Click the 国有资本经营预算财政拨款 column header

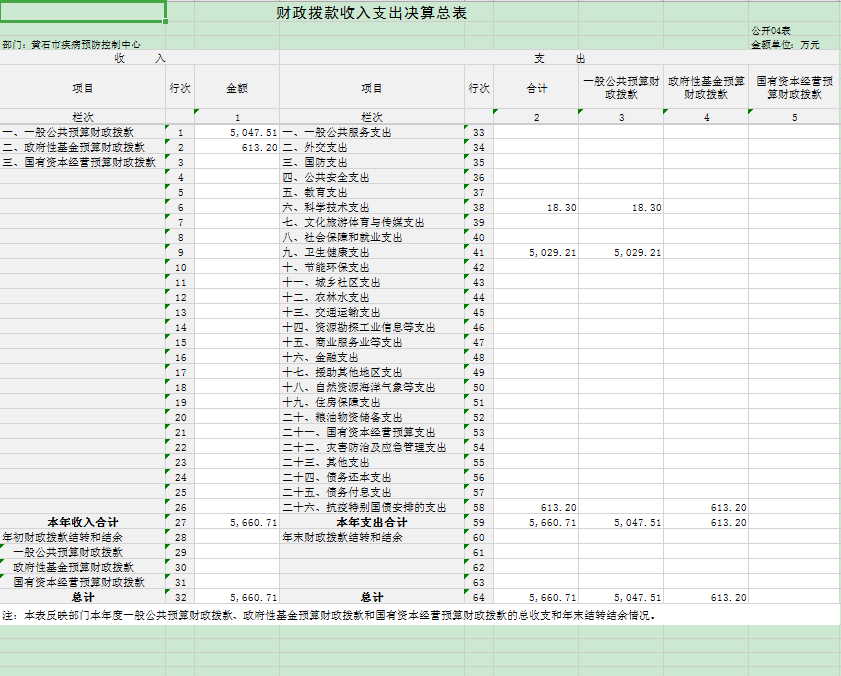tap(794, 88)
